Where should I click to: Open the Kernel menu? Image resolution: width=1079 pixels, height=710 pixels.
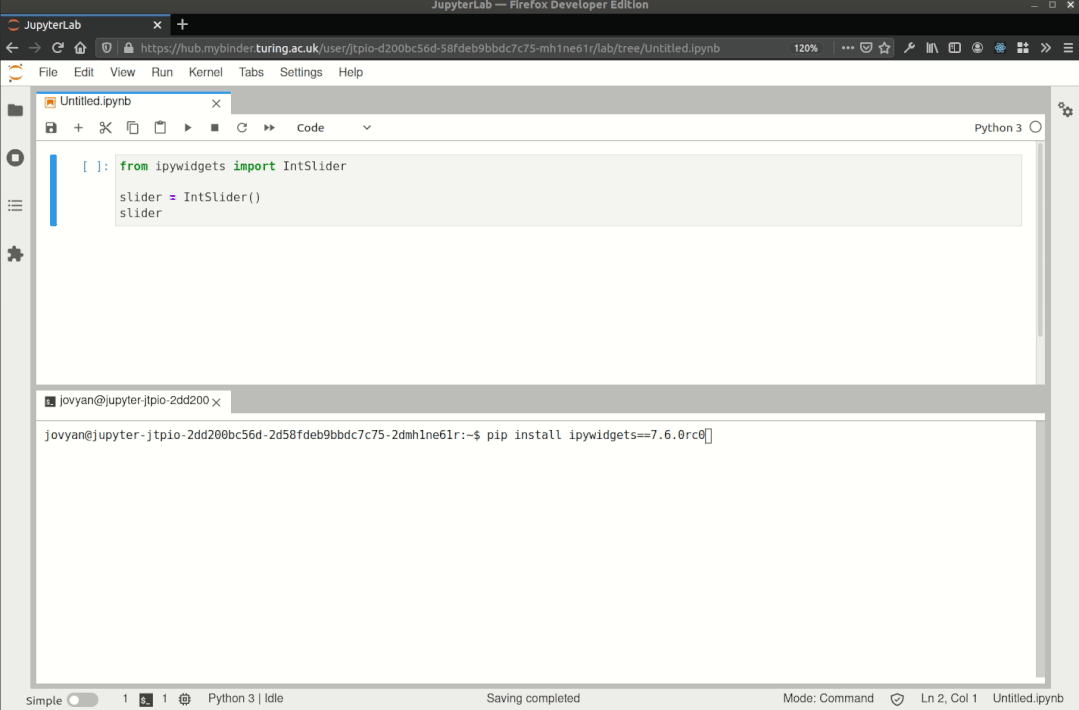[206, 72]
